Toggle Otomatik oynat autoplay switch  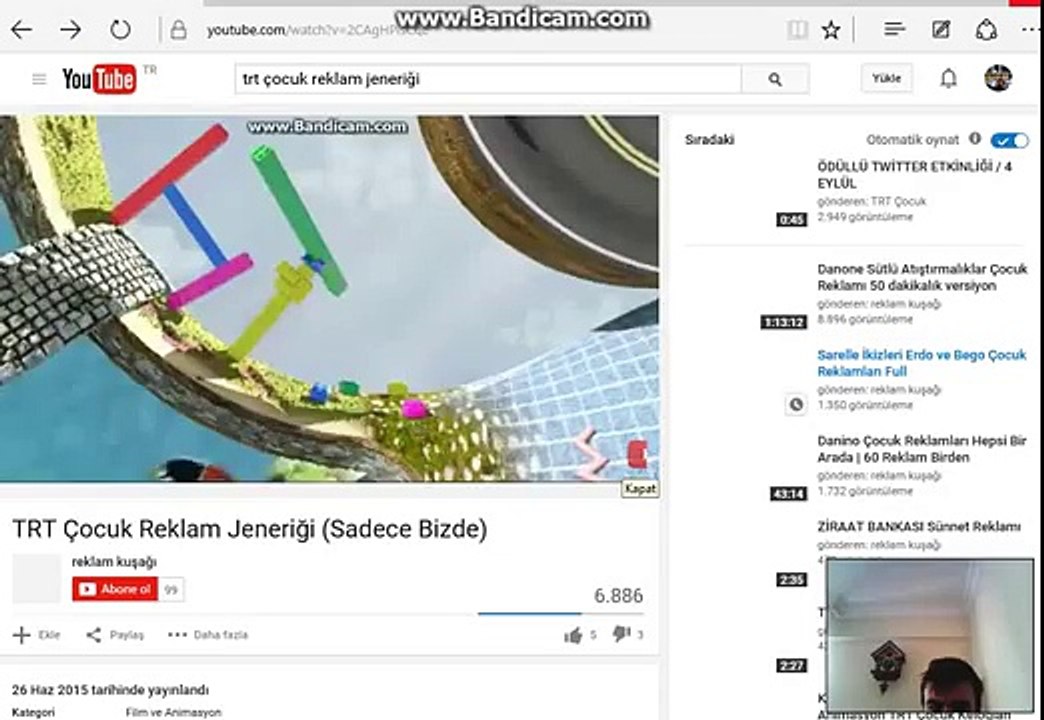point(1009,140)
